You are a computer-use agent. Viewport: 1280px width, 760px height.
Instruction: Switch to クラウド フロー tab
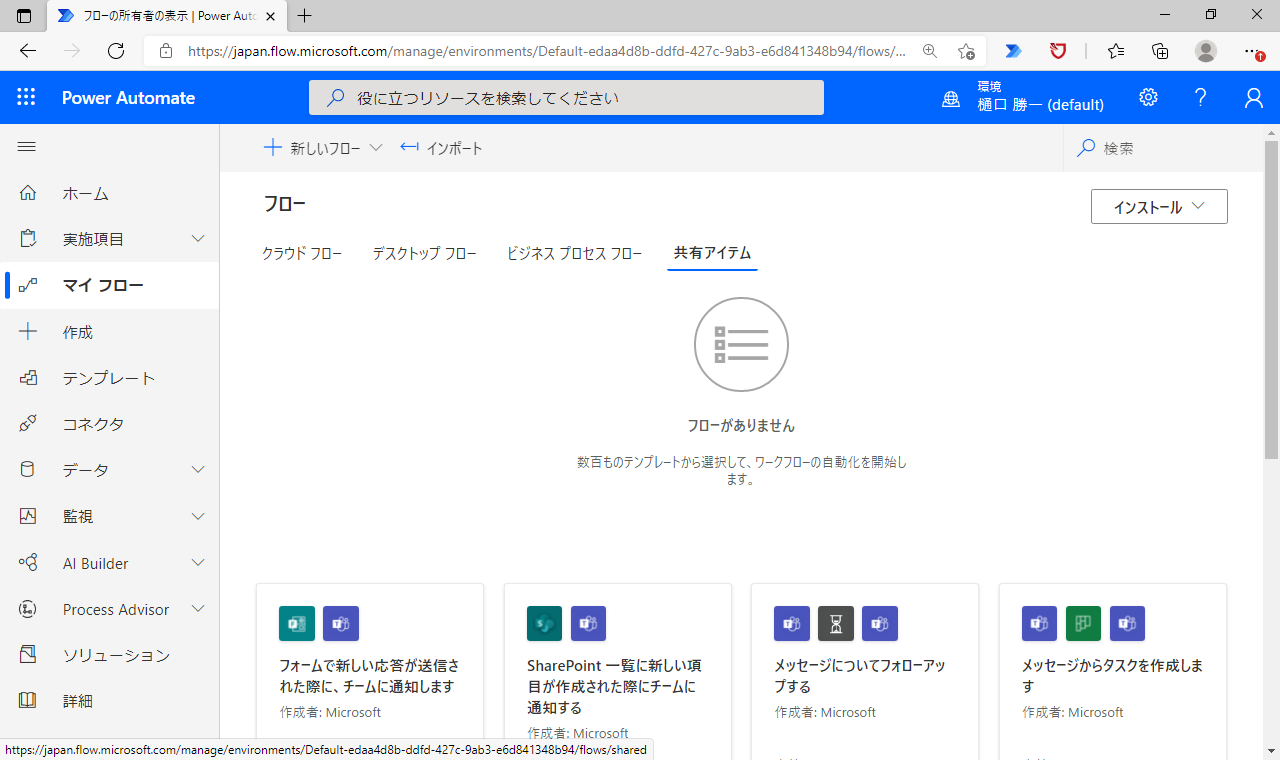click(x=302, y=253)
